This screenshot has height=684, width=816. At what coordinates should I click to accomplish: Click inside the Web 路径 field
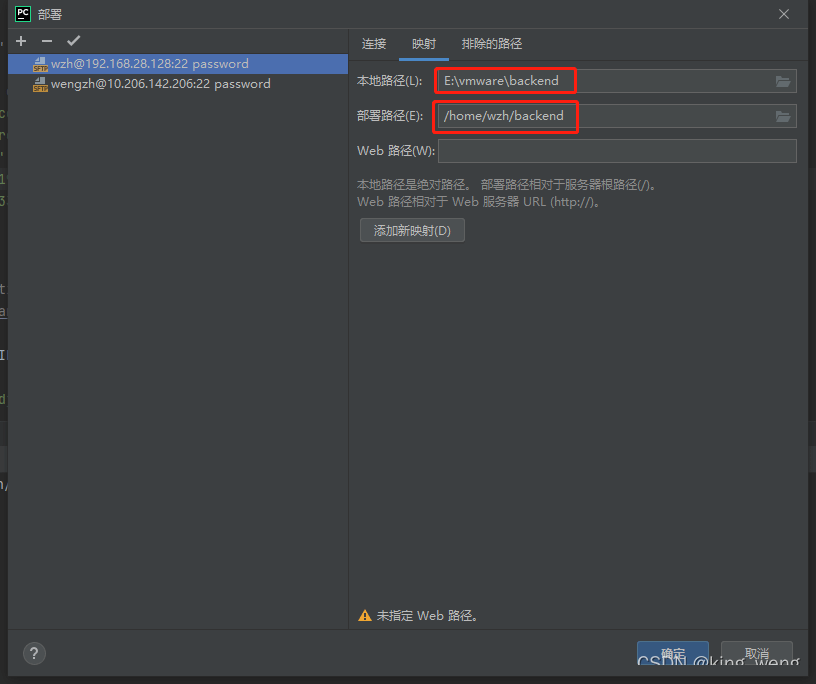click(x=616, y=150)
